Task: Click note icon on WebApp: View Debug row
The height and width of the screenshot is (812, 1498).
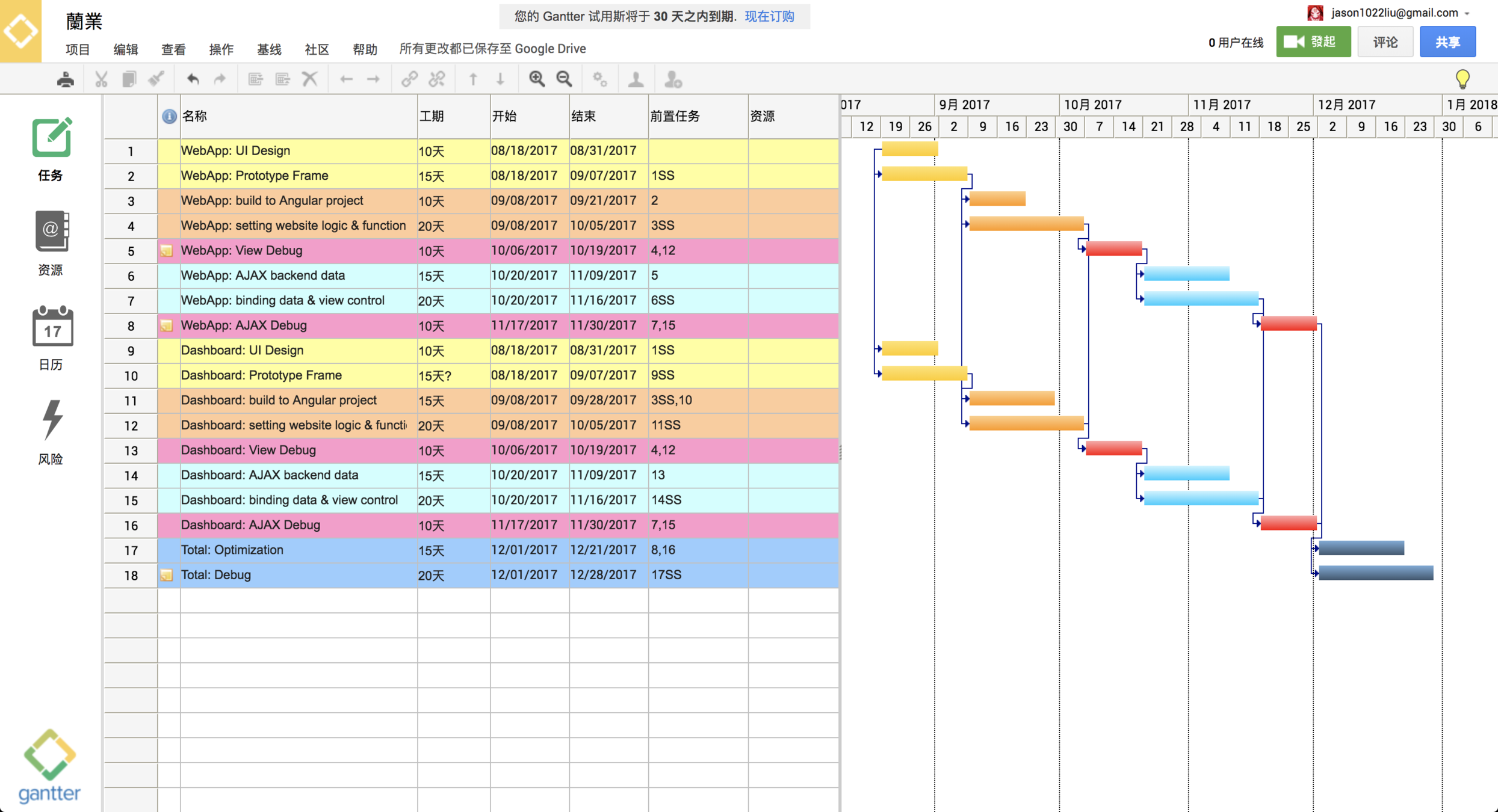Action: [x=167, y=251]
